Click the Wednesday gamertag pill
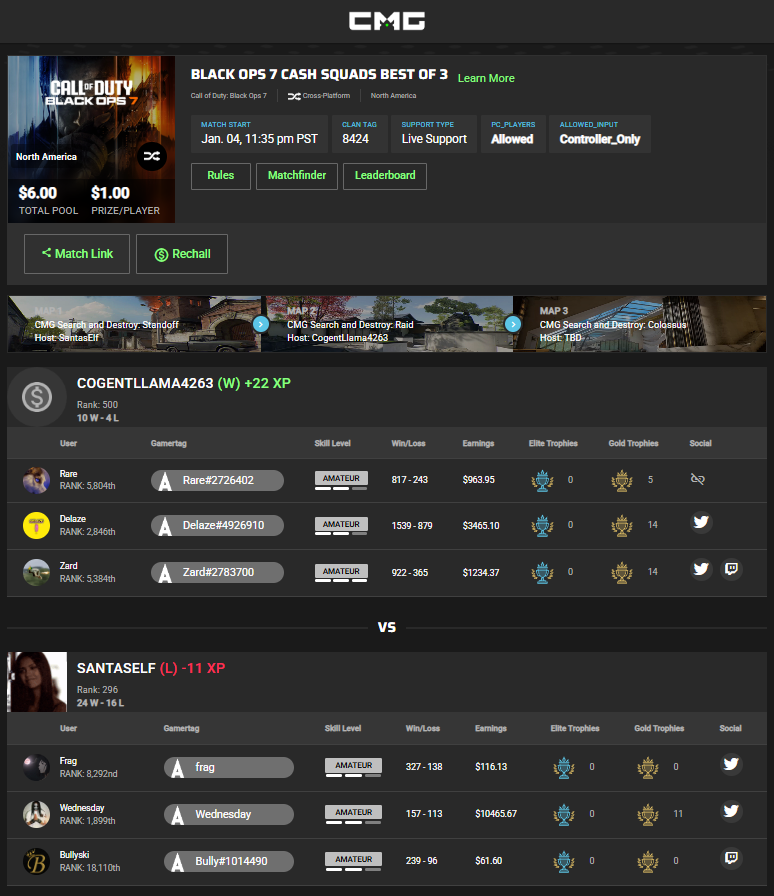The height and width of the screenshot is (896, 774). (229, 814)
